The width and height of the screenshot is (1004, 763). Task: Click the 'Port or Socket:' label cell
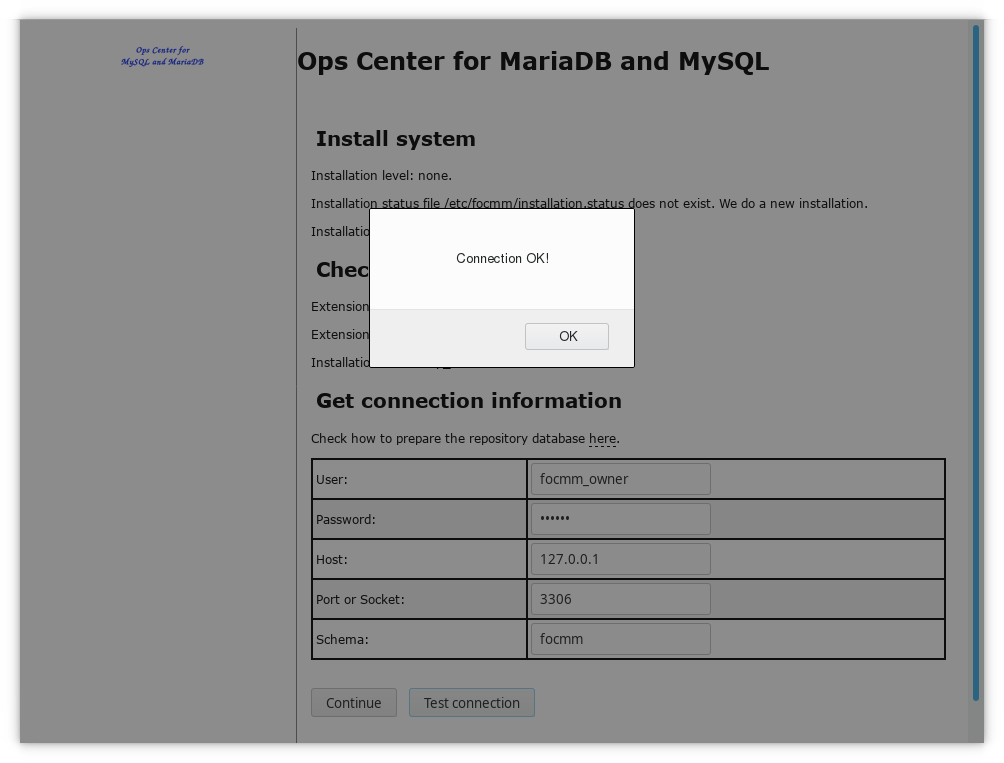419,599
